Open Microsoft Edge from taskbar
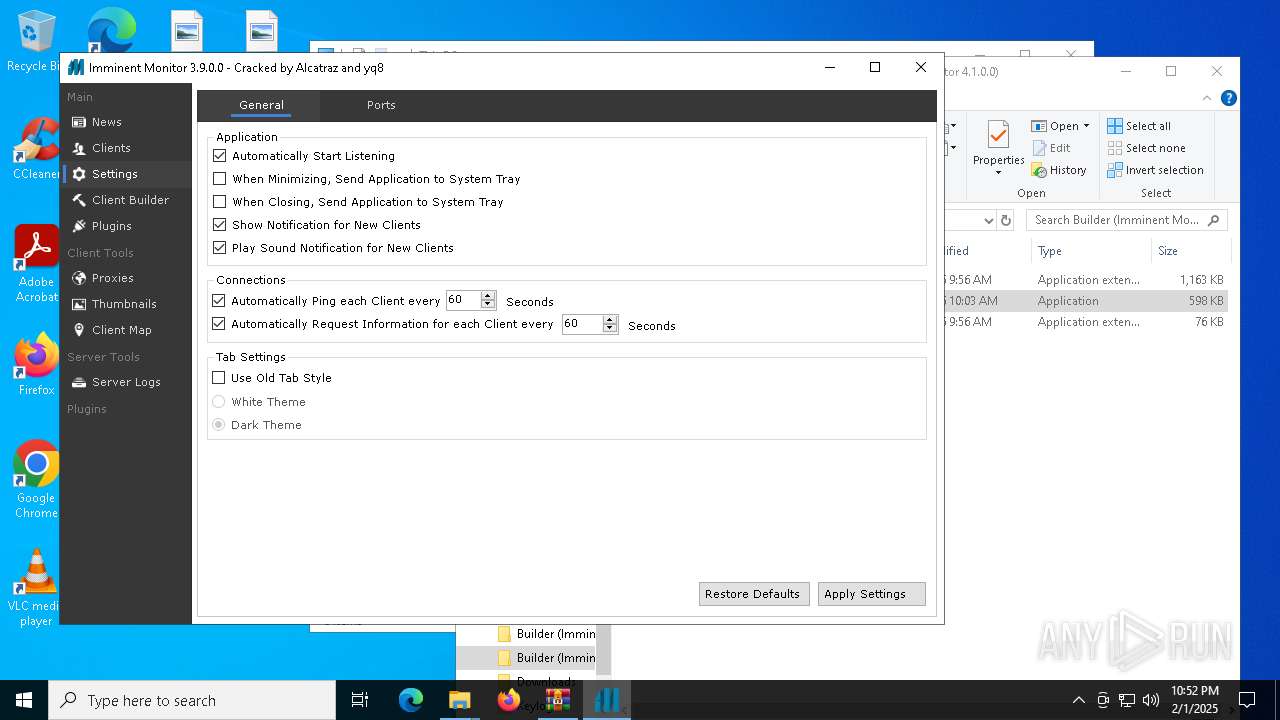This screenshot has height=720, width=1280. (411, 700)
